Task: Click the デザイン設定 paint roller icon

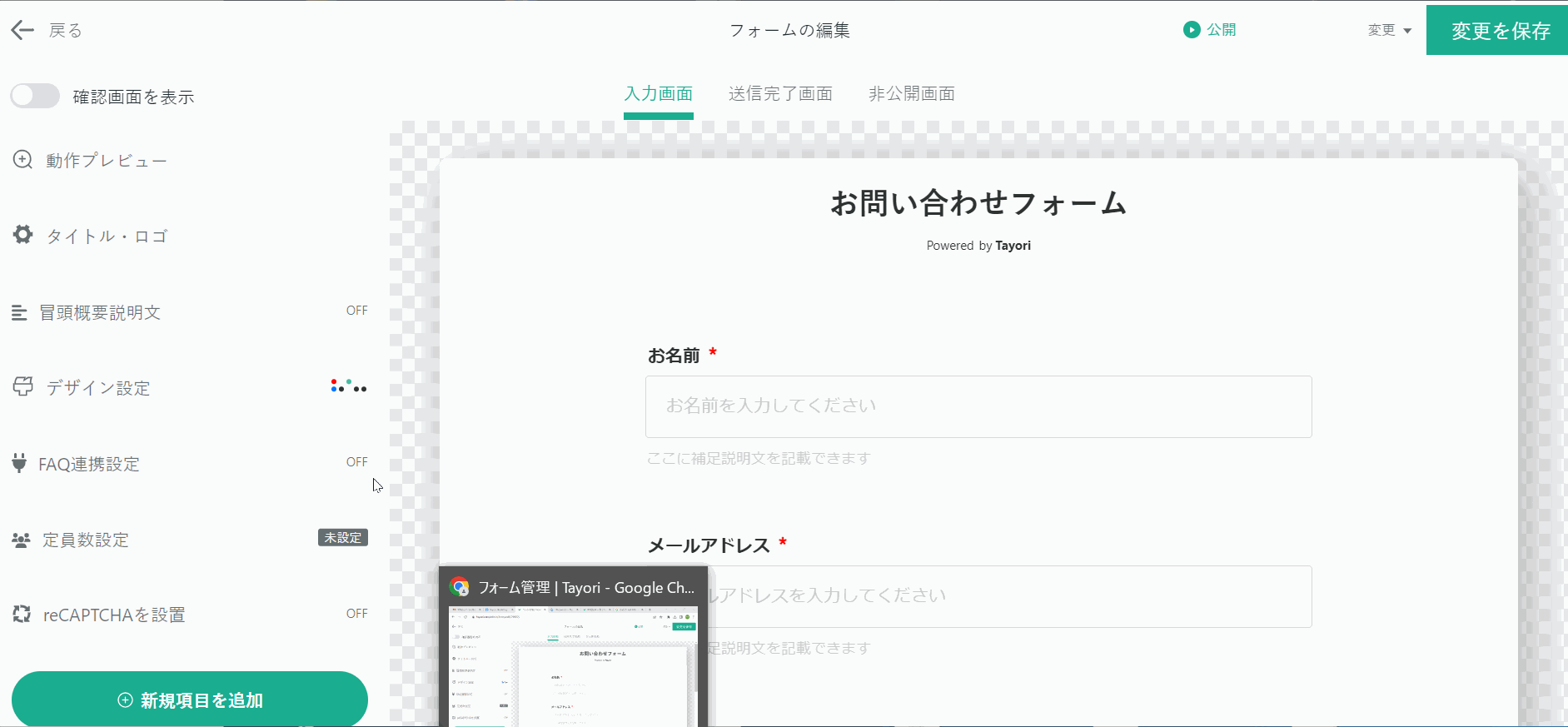Action: click(22, 387)
